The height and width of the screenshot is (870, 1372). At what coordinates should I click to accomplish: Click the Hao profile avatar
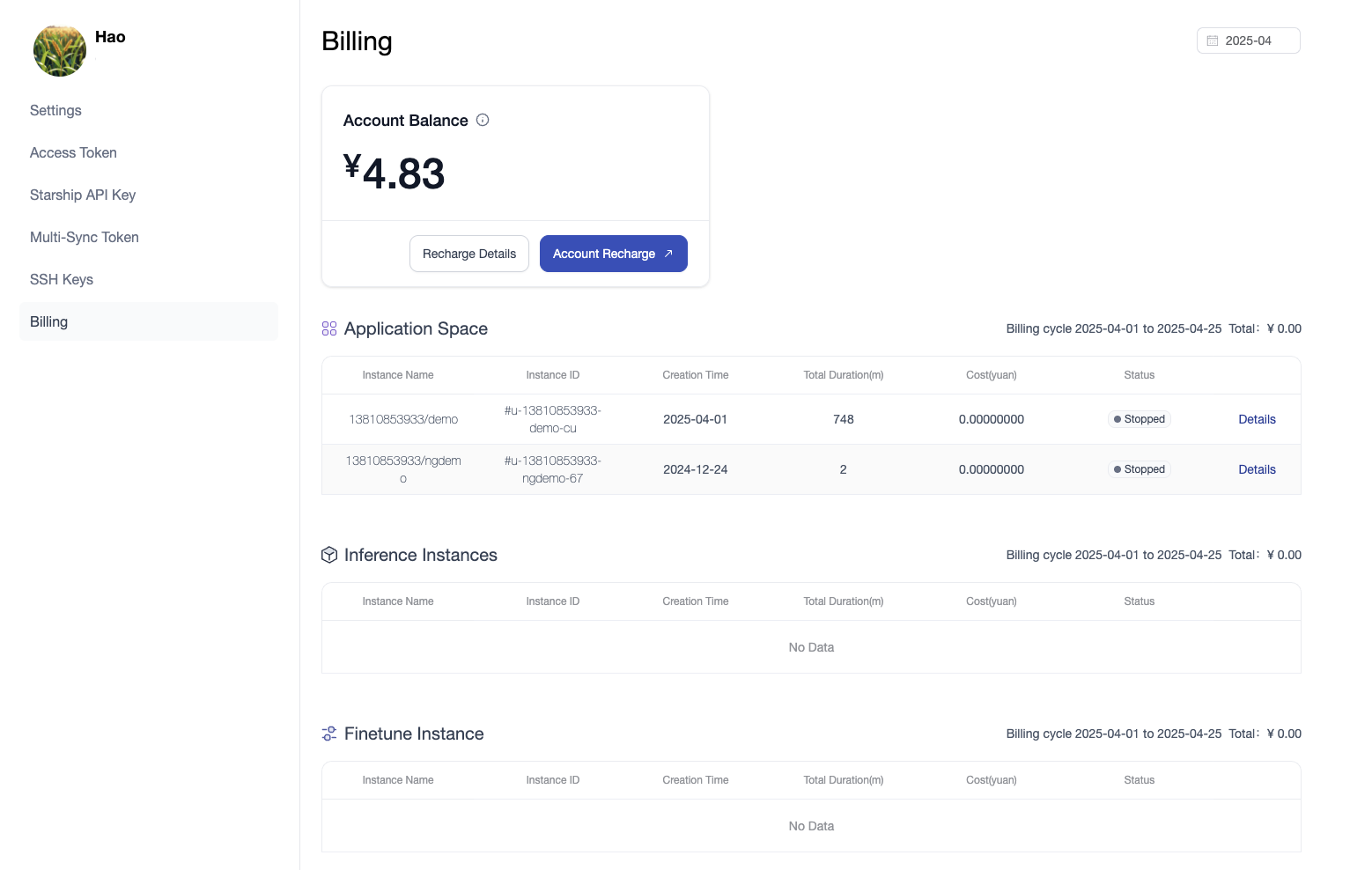click(x=60, y=50)
